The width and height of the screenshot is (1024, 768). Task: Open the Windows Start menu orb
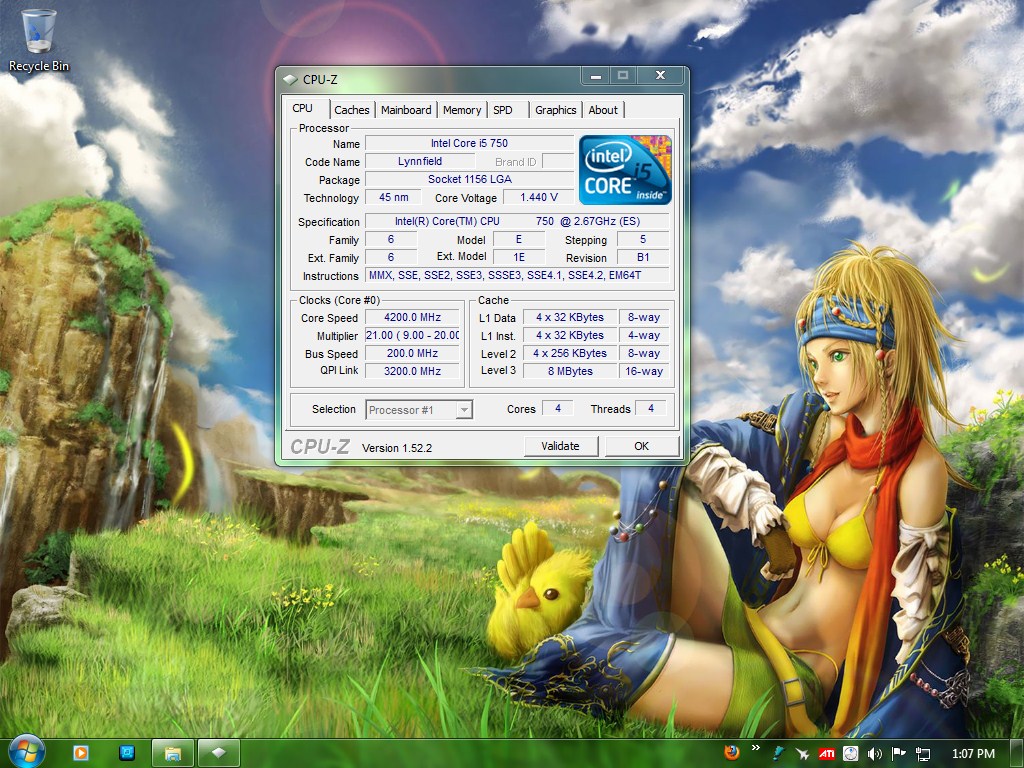tap(27, 752)
